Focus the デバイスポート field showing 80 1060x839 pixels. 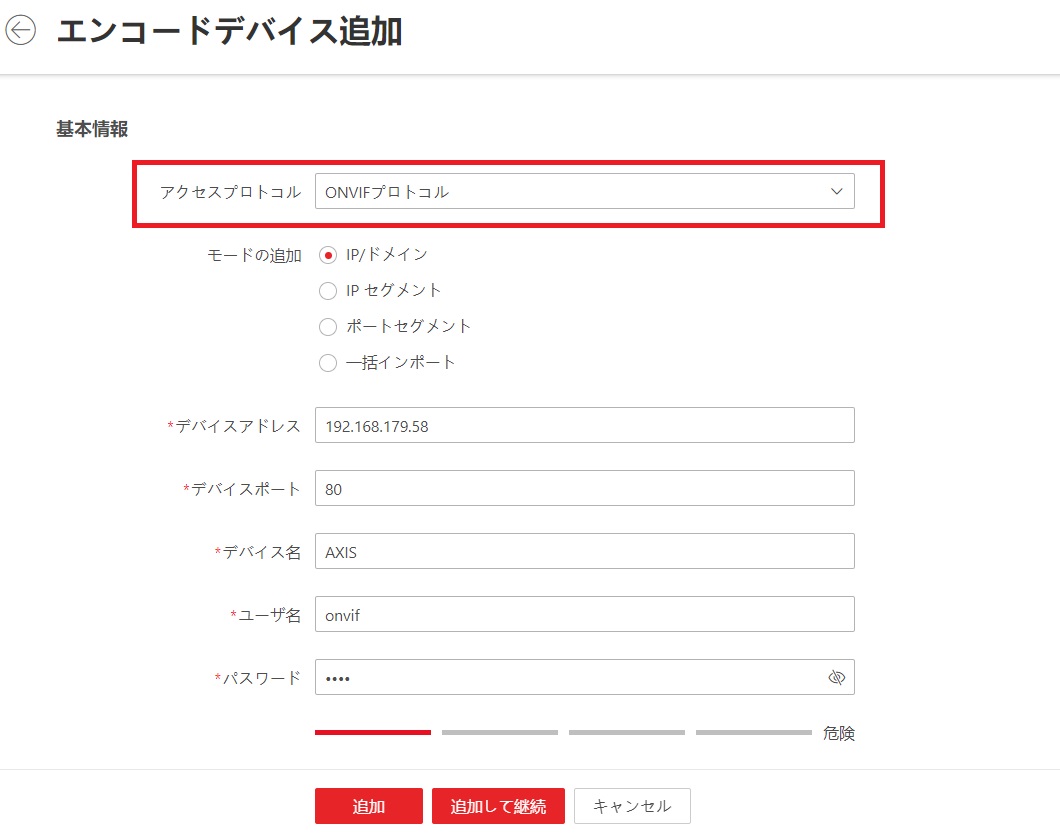585,488
